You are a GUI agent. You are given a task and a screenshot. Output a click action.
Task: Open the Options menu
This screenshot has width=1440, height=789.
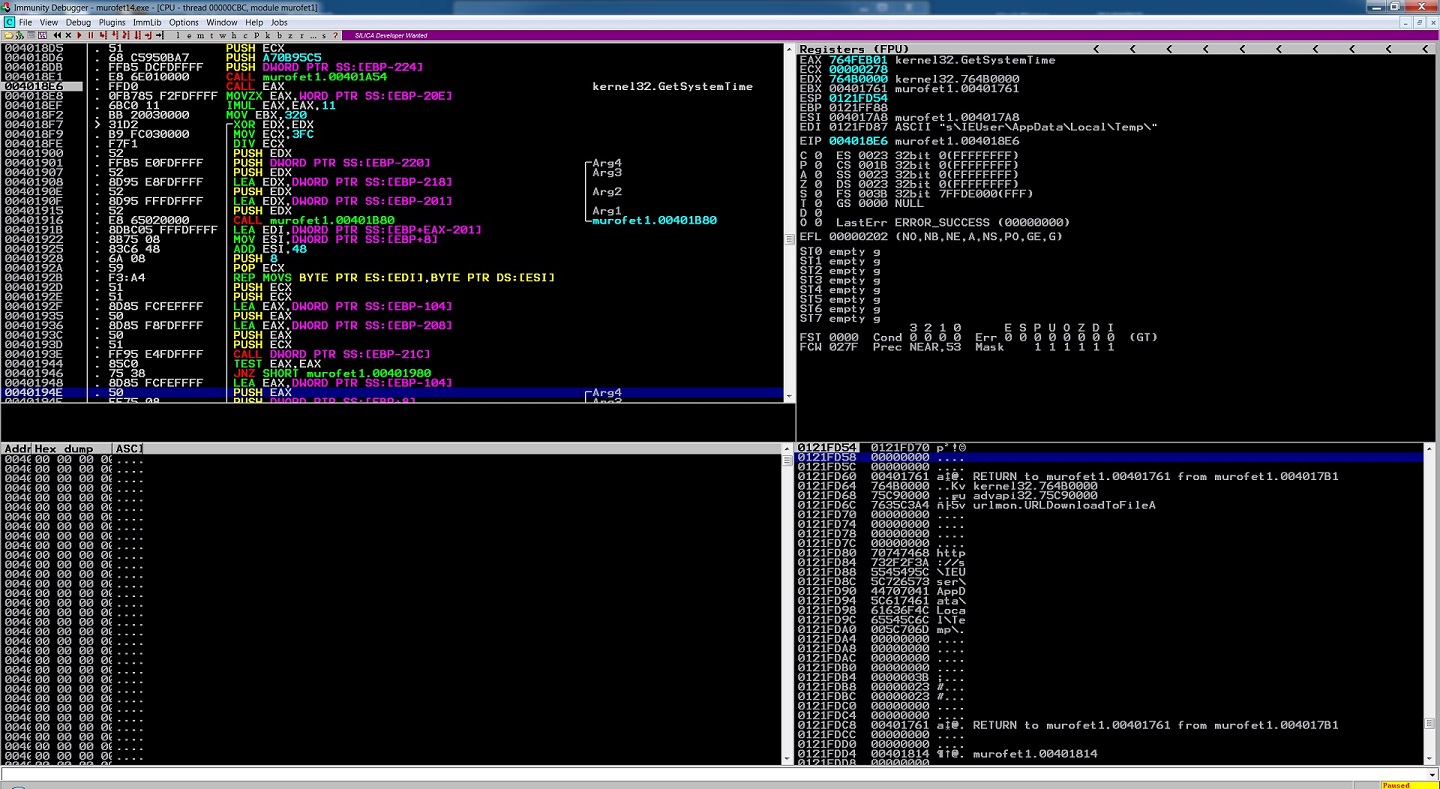click(183, 22)
